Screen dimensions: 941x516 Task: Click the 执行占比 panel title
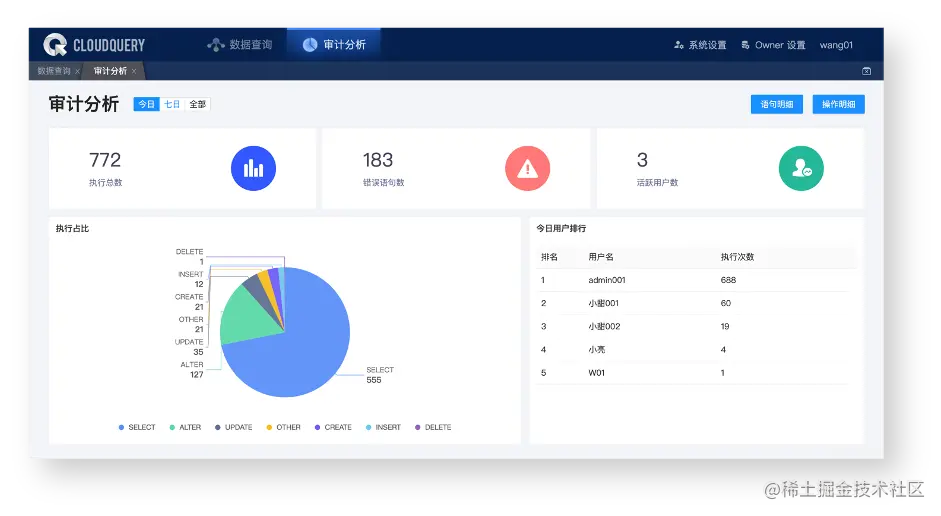(x=72, y=229)
